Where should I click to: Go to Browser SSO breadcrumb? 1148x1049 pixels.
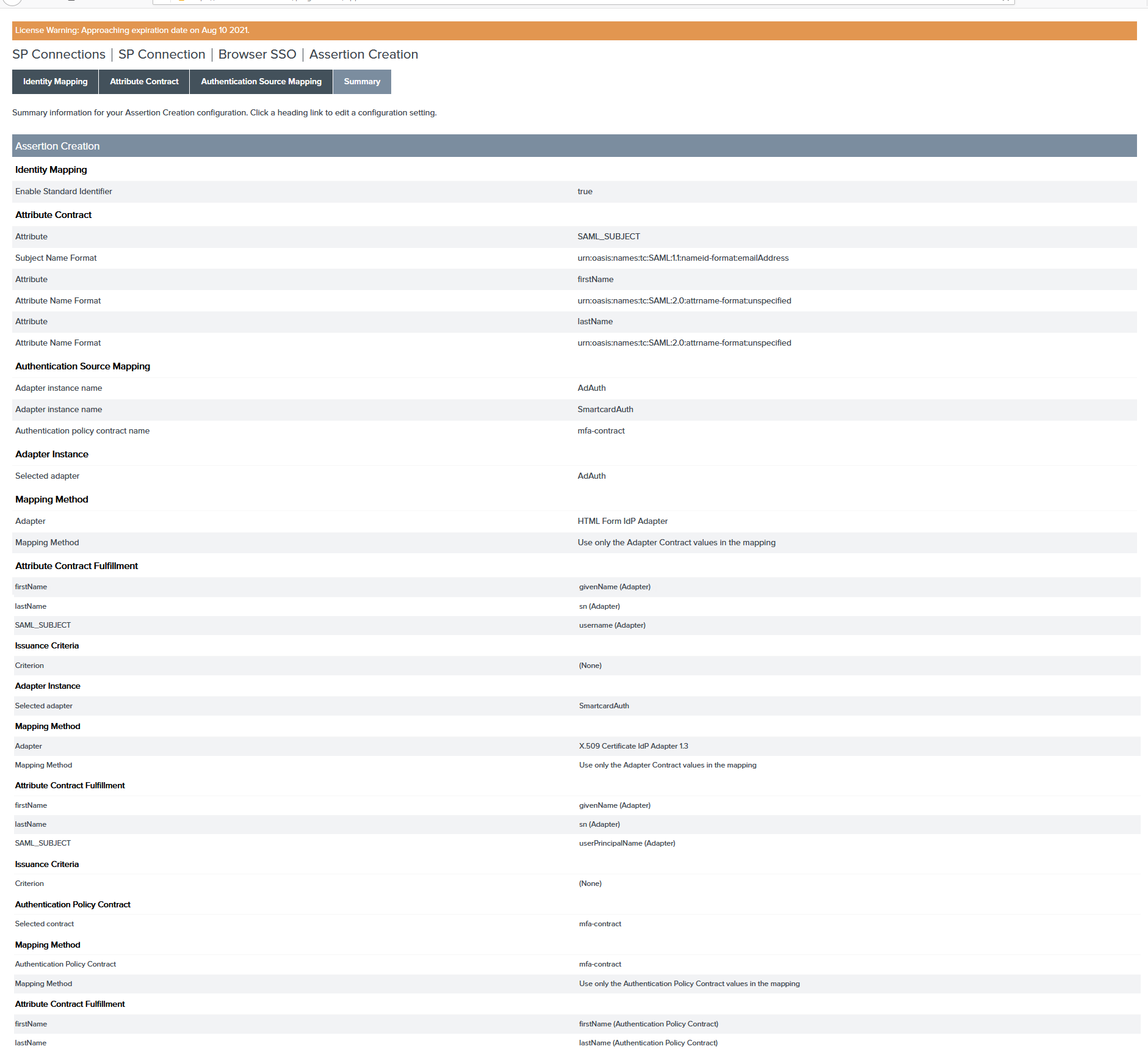[x=257, y=54]
